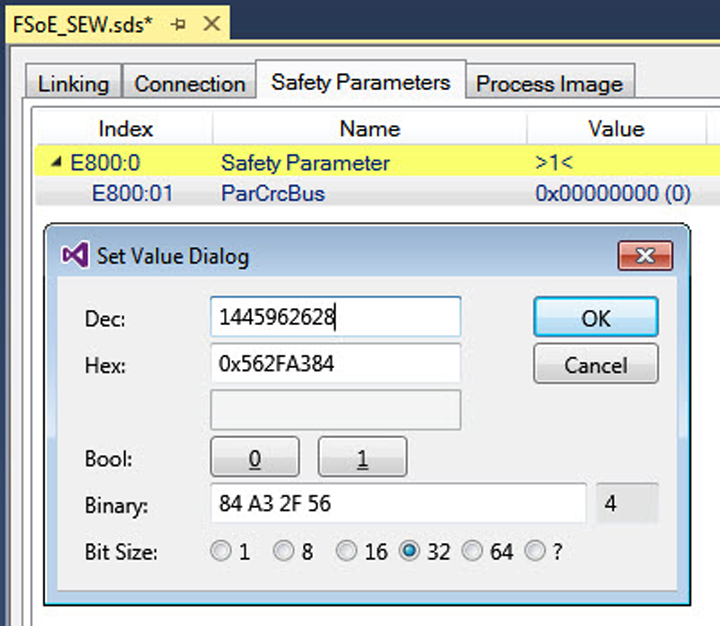Image resolution: width=720 pixels, height=626 pixels.
Task: Select the 1 bit size radio button
Action: [x=220, y=551]
